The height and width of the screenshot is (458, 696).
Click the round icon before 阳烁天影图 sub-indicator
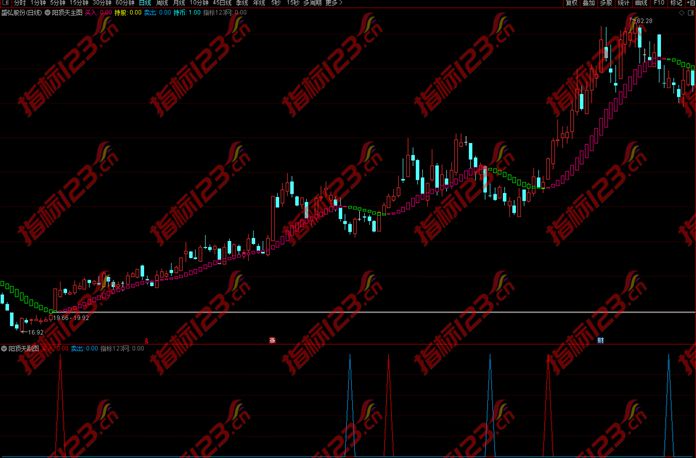(x=4, y=349)
